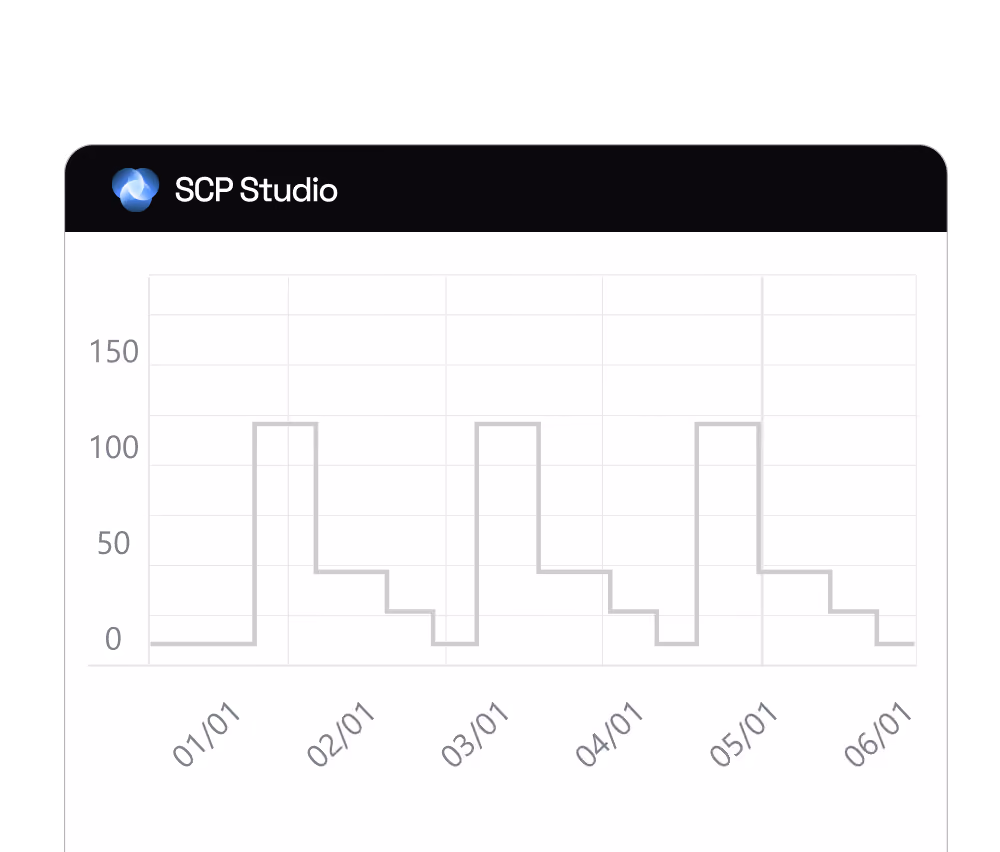Click the mid-level step after the third peak
Image resolution: width=1000 pixels, height=852 pixels.
795,571
